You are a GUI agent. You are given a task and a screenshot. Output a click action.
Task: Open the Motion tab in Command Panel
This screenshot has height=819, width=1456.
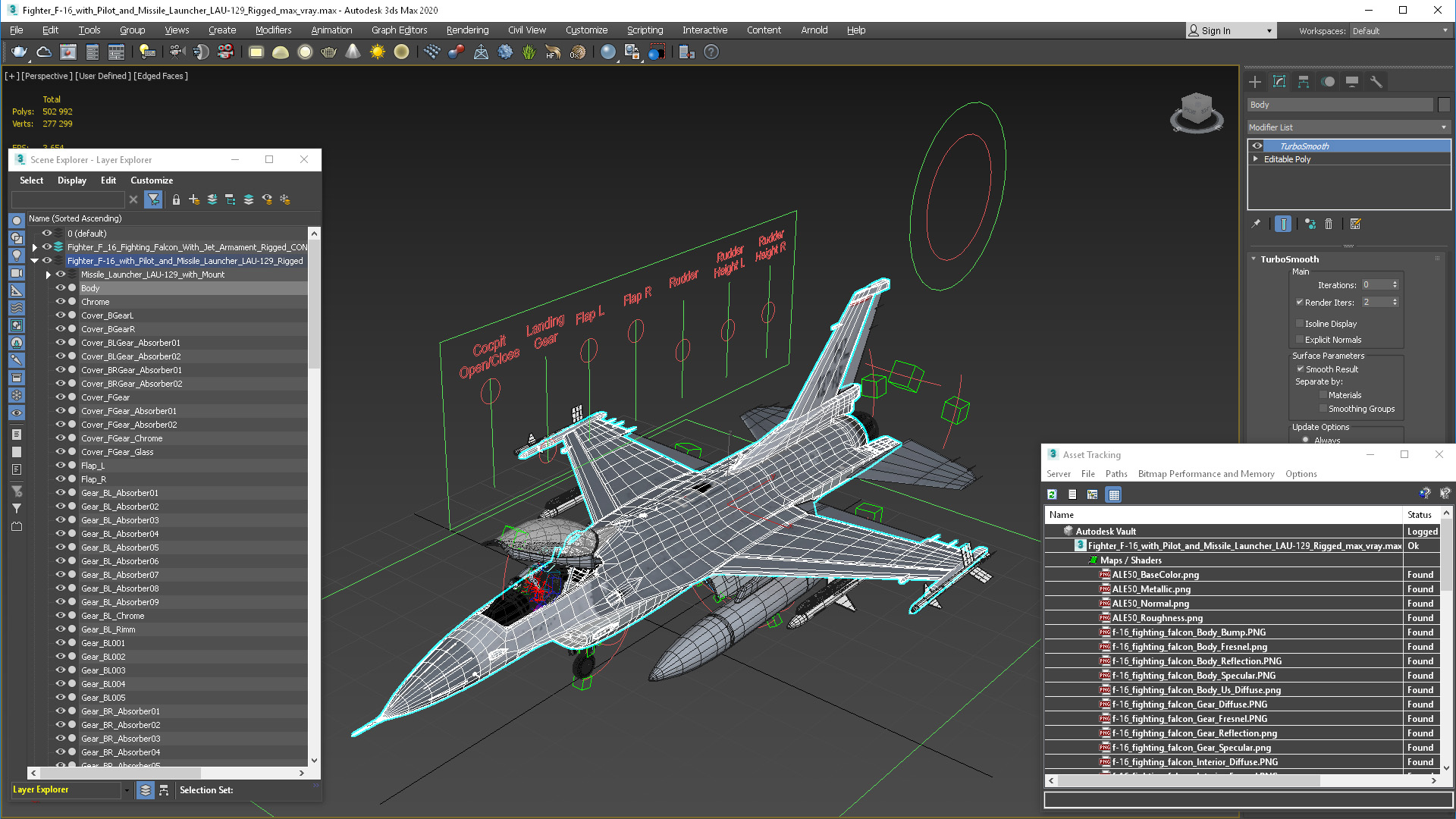pyautogui.click(x=1328, y=82)
